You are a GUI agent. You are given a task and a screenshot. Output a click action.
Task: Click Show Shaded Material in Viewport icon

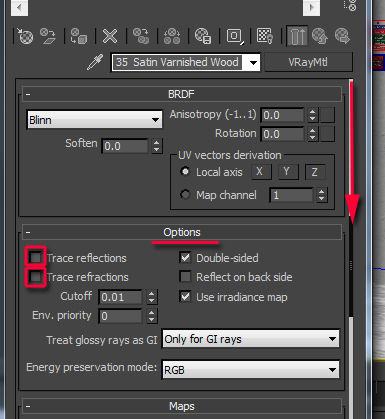point(265,36)
